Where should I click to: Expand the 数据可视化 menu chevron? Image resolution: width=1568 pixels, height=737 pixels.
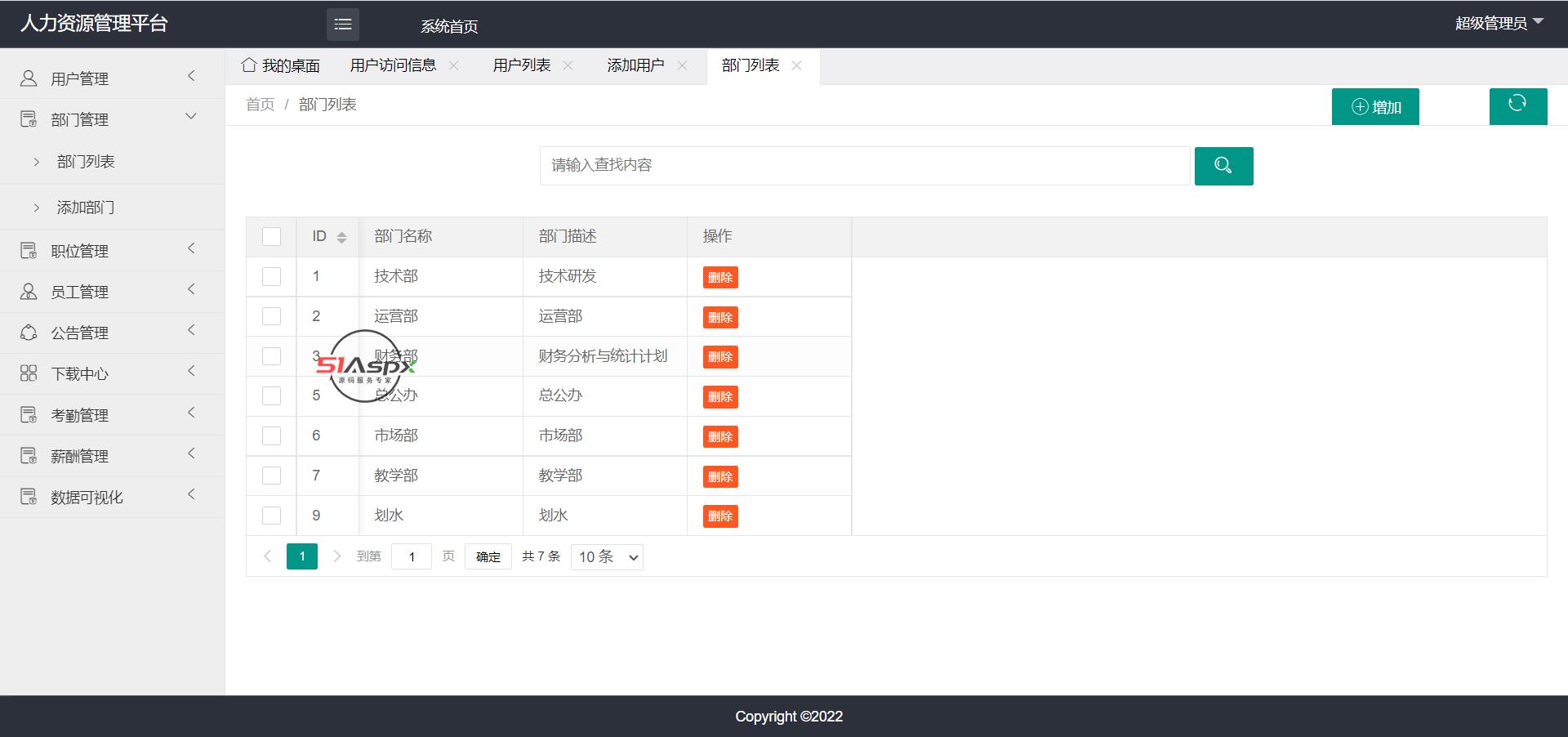pyautogui.click(x=191, y=494)
